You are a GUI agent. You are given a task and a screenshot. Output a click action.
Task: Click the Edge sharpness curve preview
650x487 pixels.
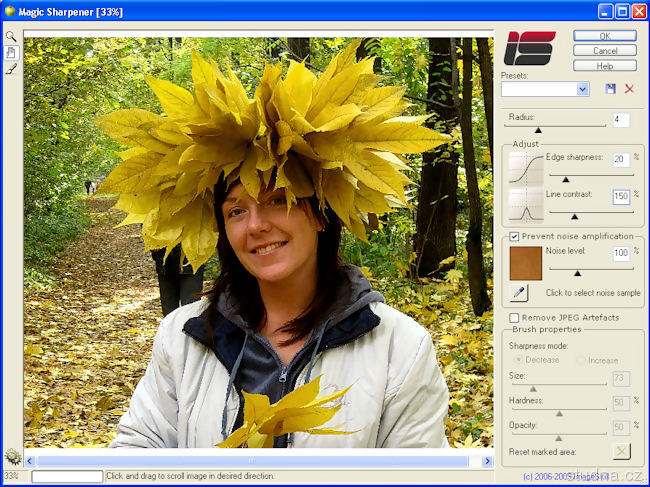(524, 168)
